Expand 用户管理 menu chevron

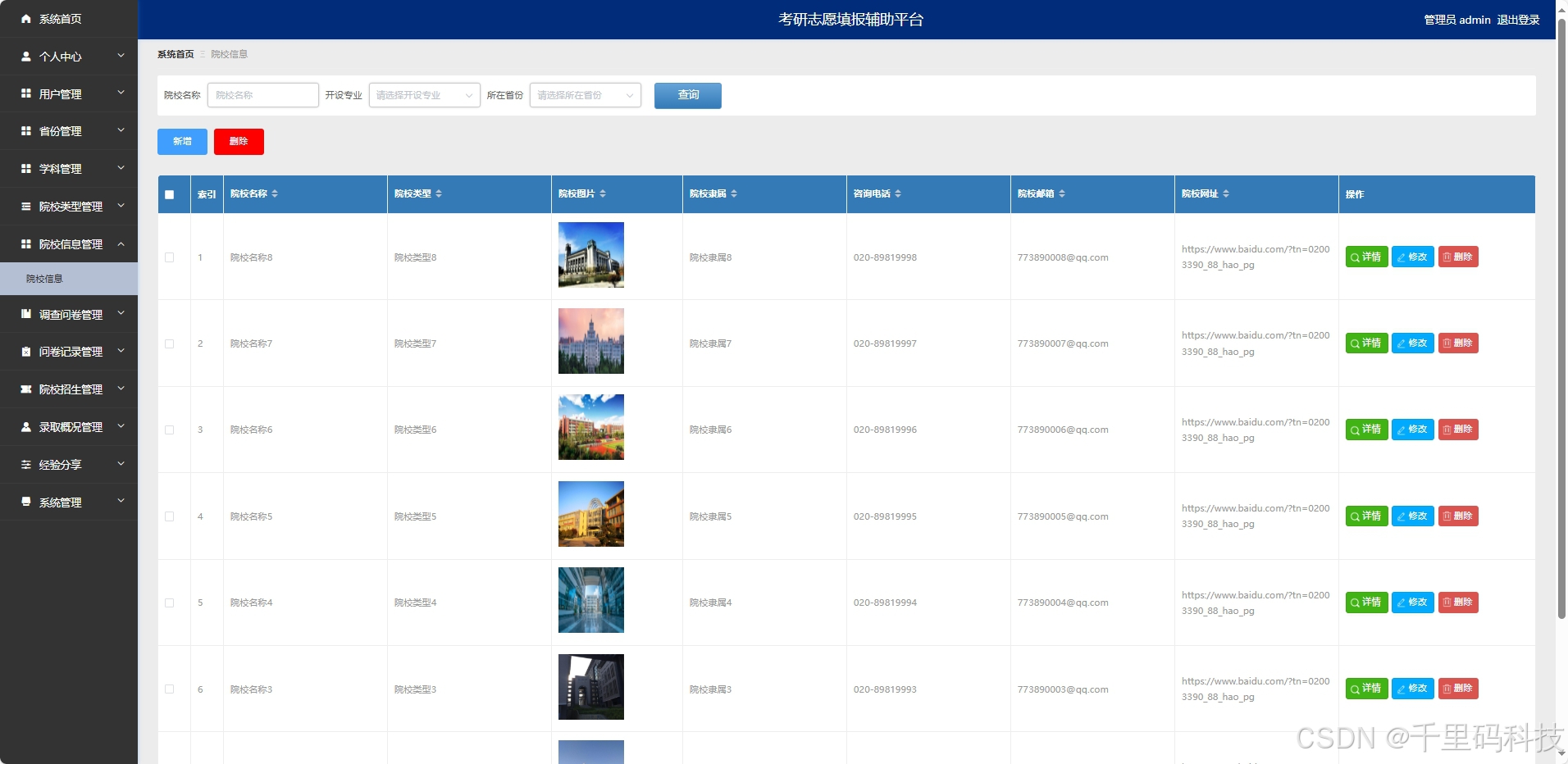[121, 93]
